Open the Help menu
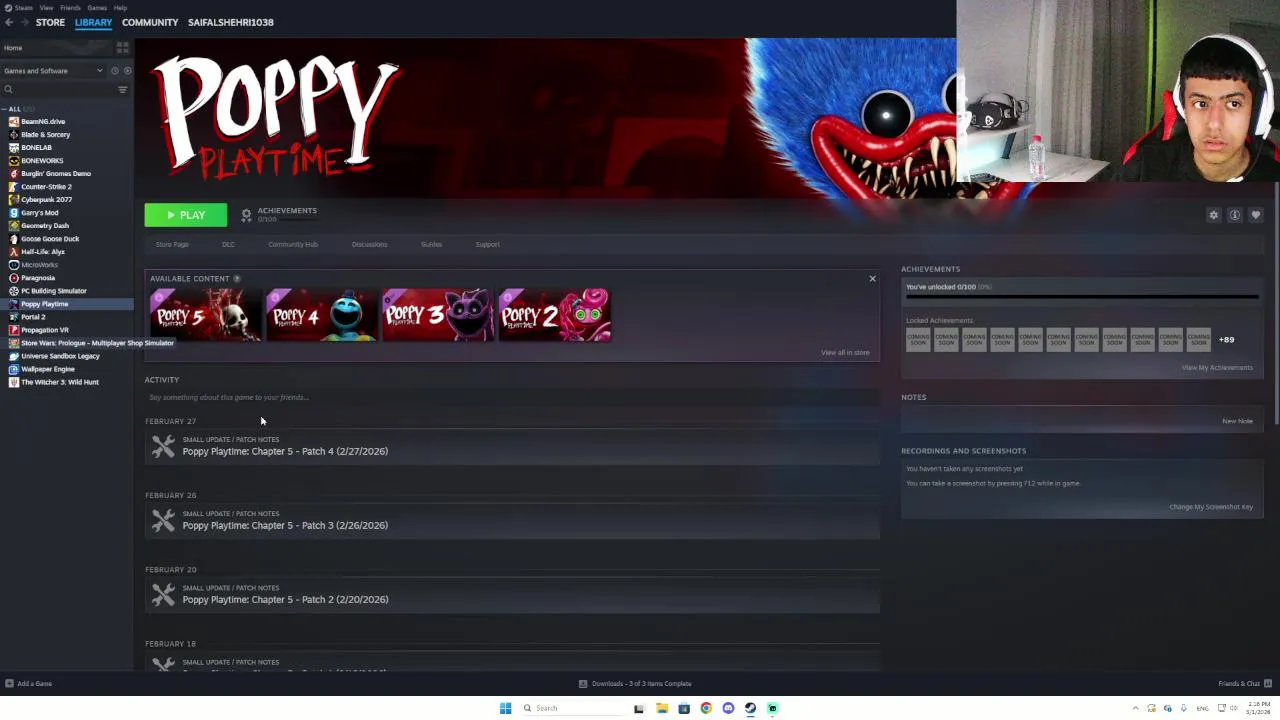This screenshot has height=720, width=1280. coord(120,7)
